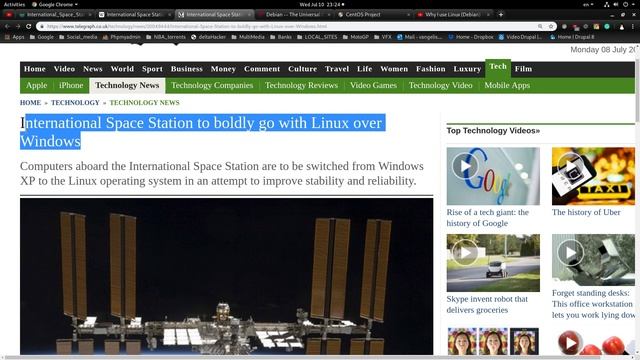Open the Home section in the navigation
The image size is (640, 360).
point(35,69)
